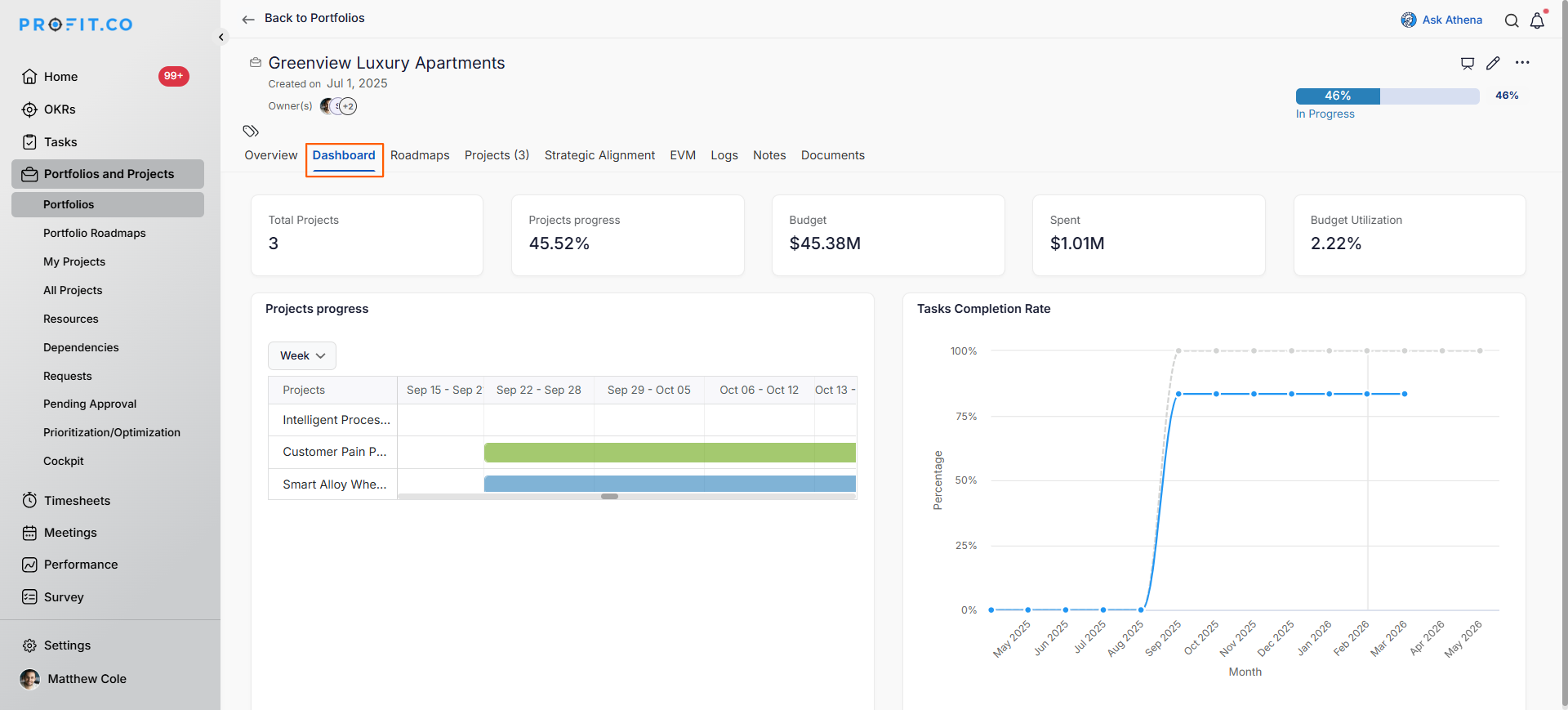Image resolution: width=1568 pixels, height=710 pixels.
Task: Click the 46% portfolio progress bar
Action: [x=1387, y=96]
